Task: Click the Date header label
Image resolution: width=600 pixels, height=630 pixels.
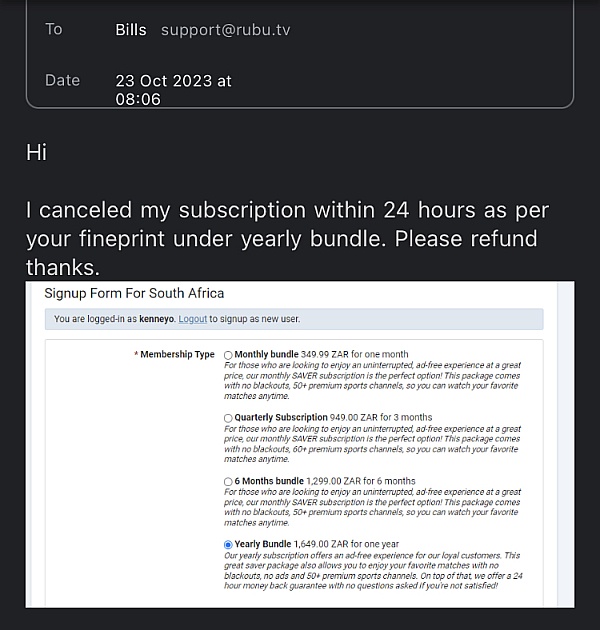Action: (x=62, y=80)
